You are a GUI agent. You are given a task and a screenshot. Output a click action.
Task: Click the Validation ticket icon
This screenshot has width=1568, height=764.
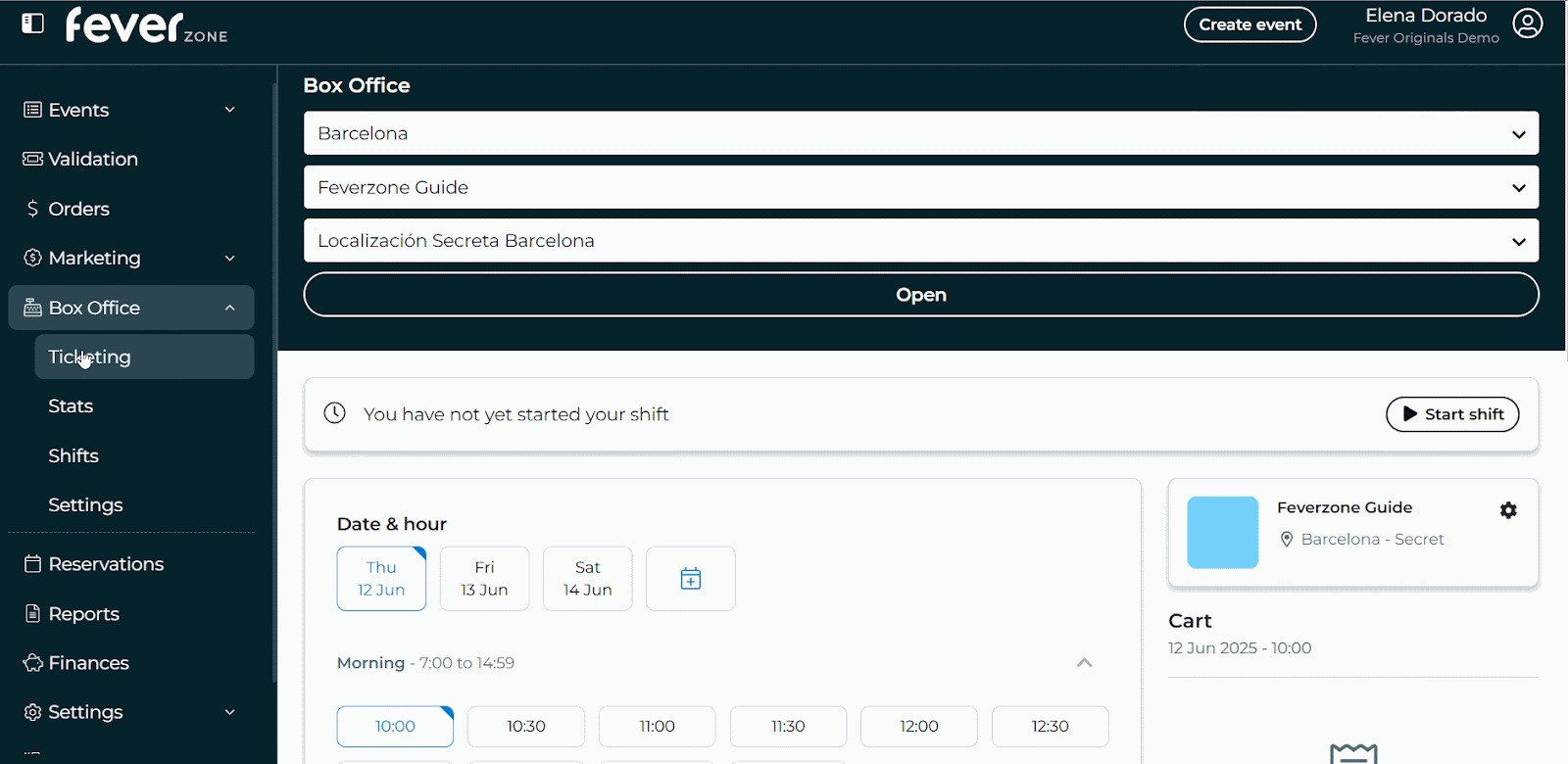32,159
